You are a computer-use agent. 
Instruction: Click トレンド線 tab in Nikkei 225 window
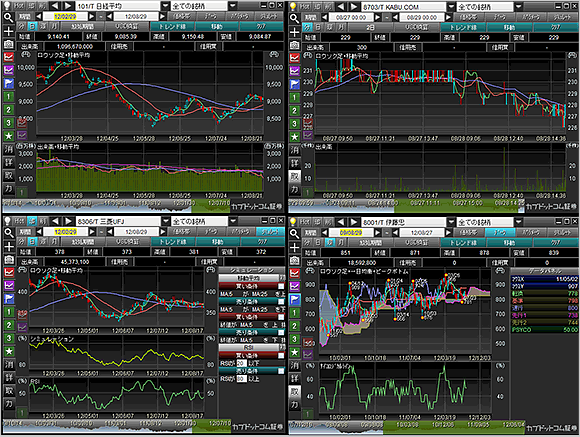pos(172,27)
